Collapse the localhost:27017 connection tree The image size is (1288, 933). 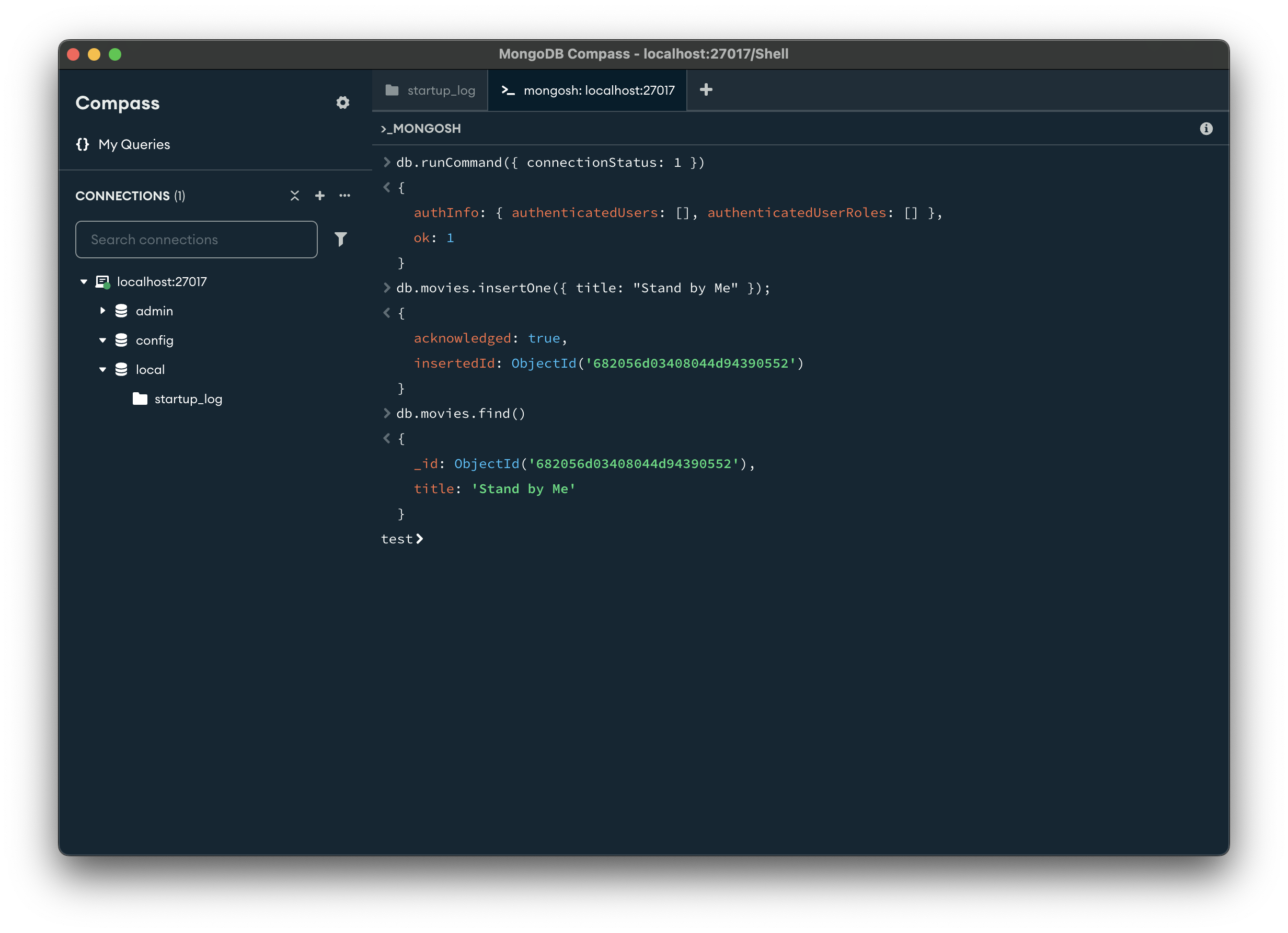84,282
